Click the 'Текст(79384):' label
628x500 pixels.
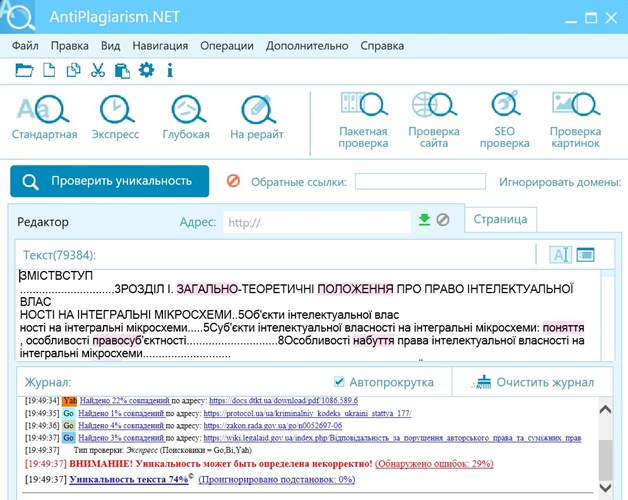[x=60, y=255]
